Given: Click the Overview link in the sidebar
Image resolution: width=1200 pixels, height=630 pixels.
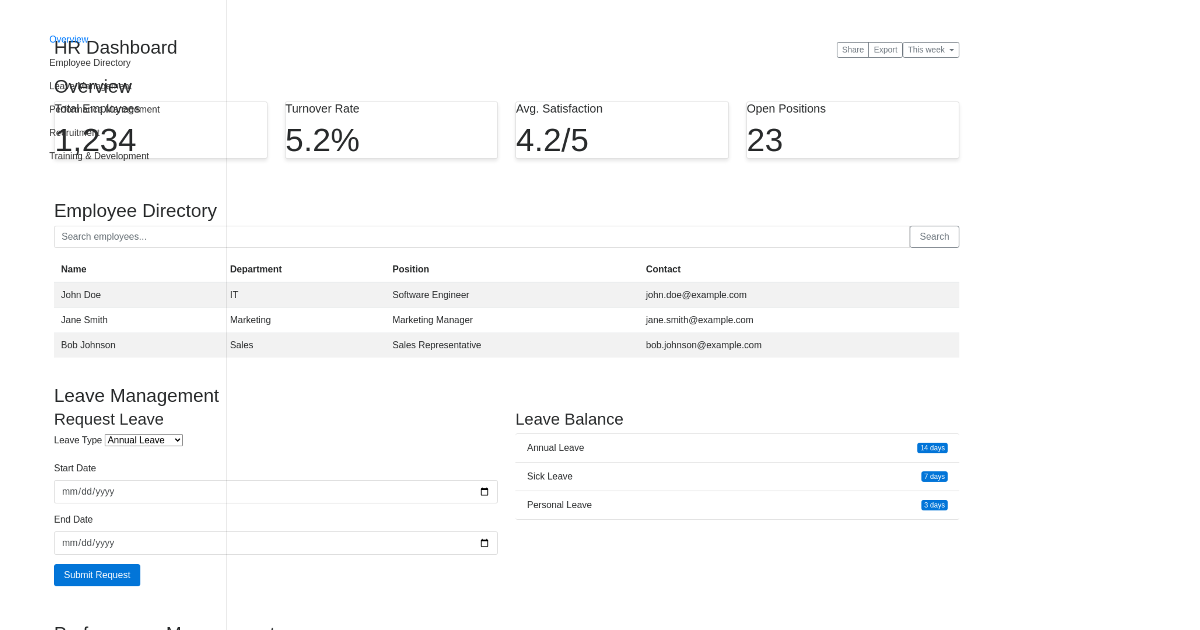Looking at the screenshot, I should coord(68,39).
